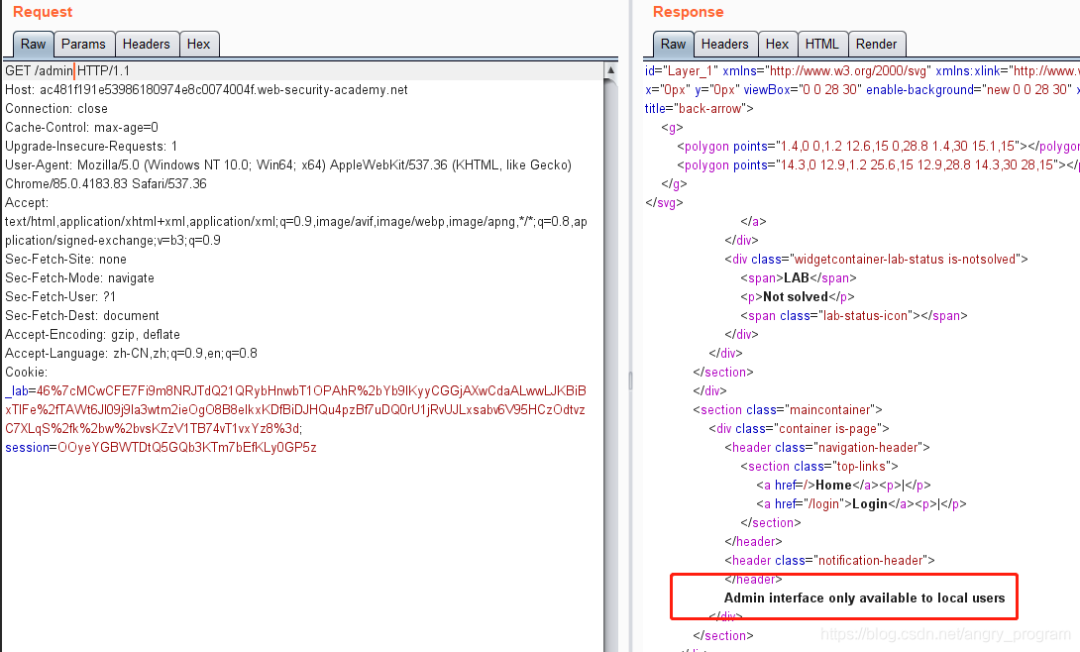Image resolution: width=1080 pixels, height=652 pixels.
Task: Click the 'Not solved' text in the response
Action: pyautogui.click(x=796, y=297)
